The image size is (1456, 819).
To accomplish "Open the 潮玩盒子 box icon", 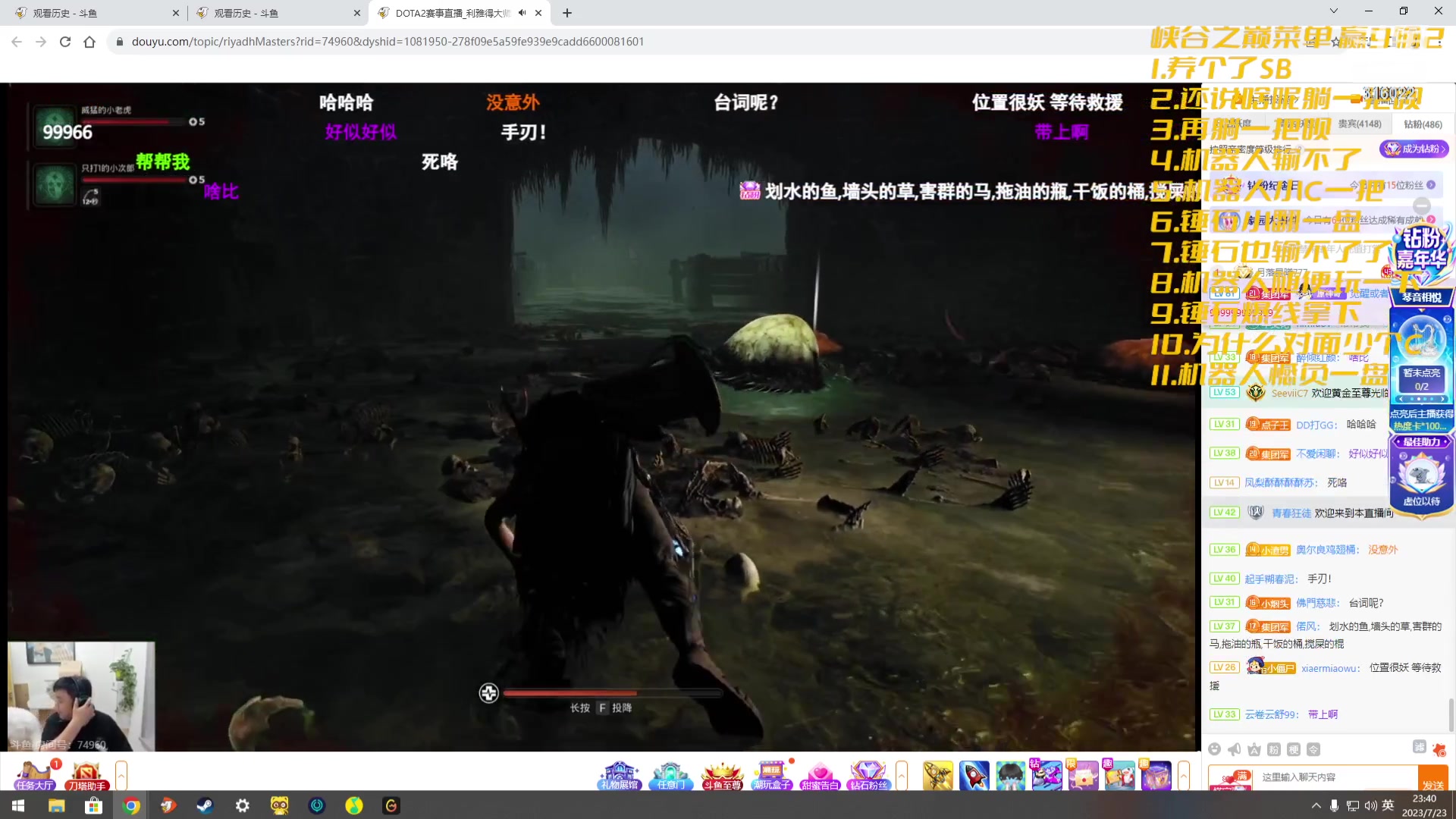I will pos(772,775).
